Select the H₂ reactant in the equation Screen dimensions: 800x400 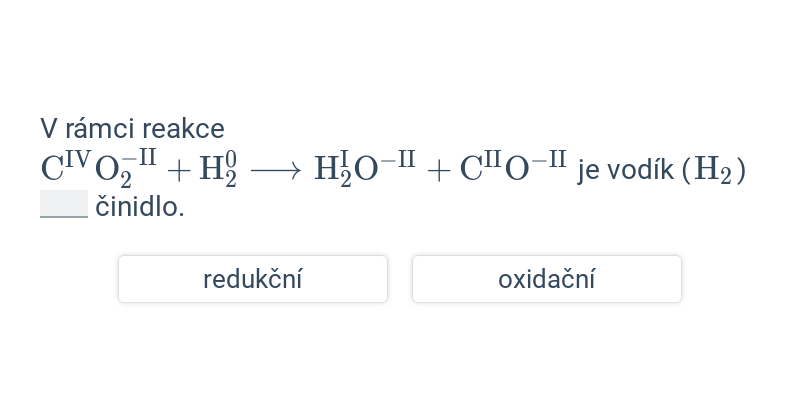pos(218,169)
